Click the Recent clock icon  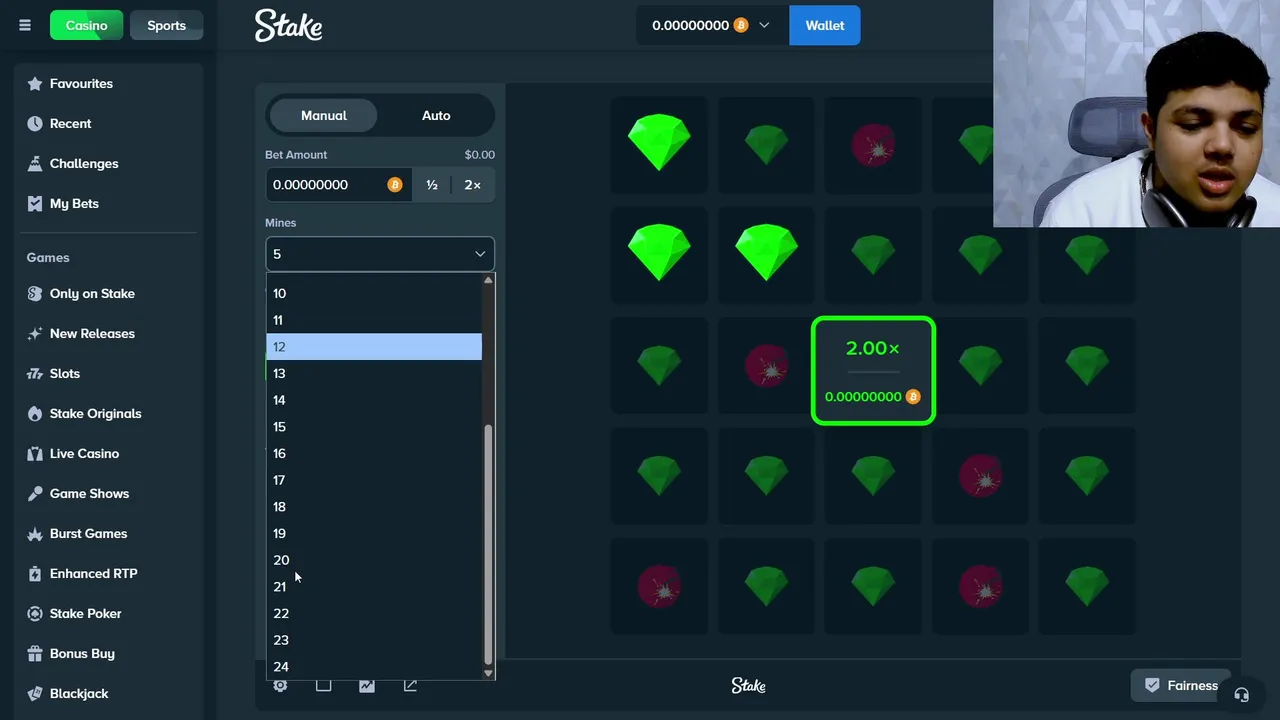pos(35,124)
